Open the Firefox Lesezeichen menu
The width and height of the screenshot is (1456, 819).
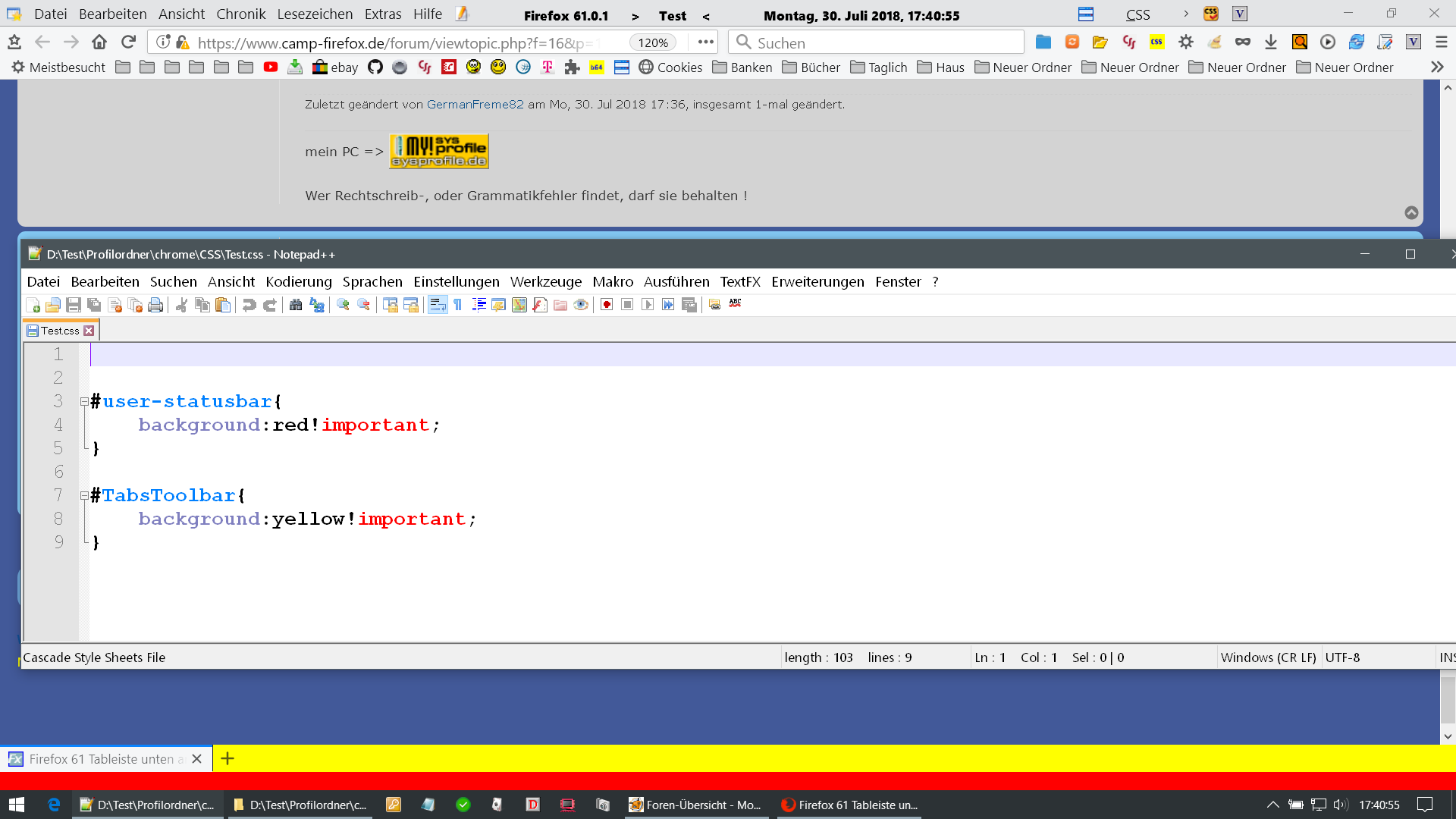point(315,14)
